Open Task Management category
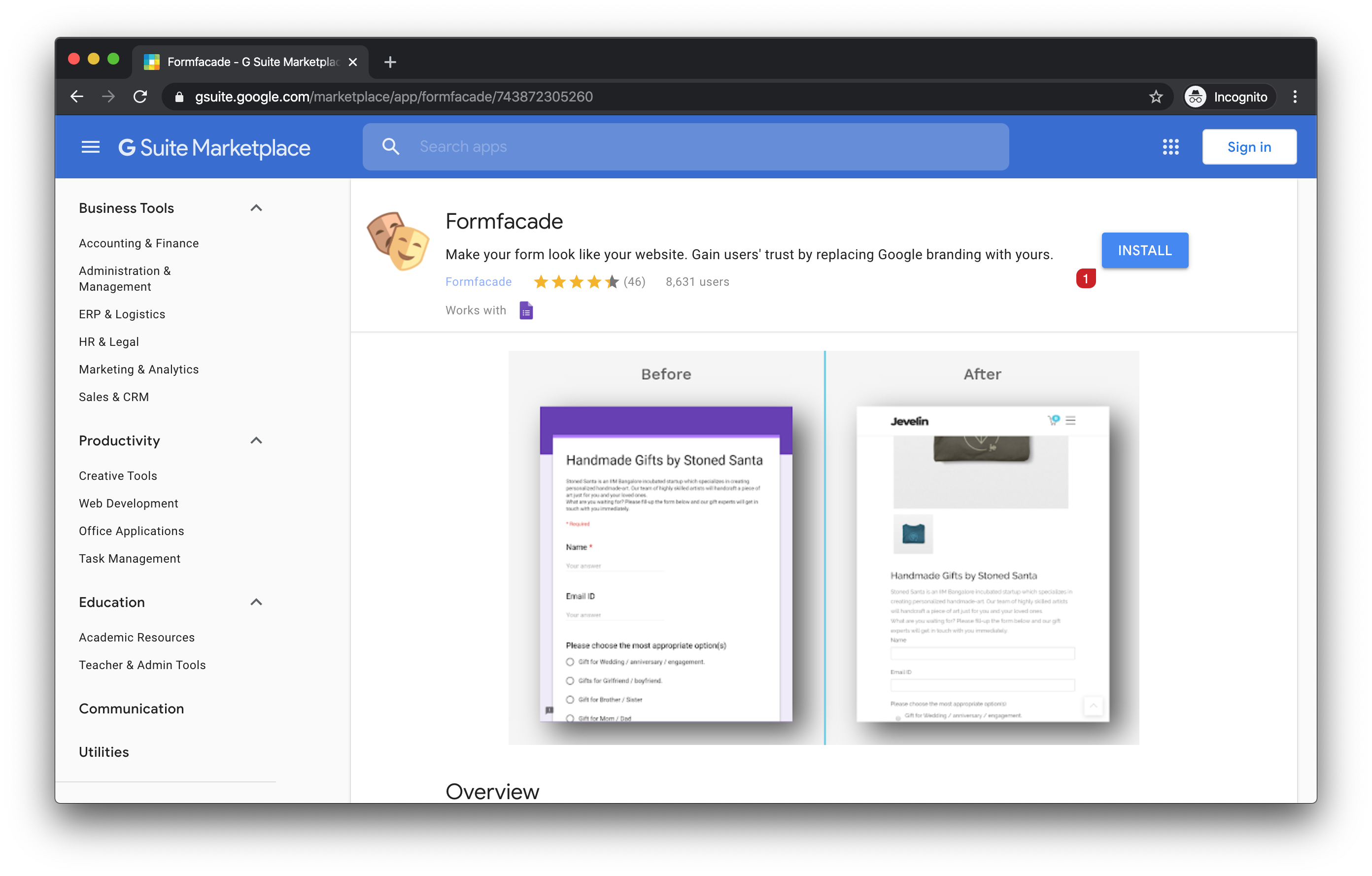This screenshot has height=876, width=1372. point(129,559)
